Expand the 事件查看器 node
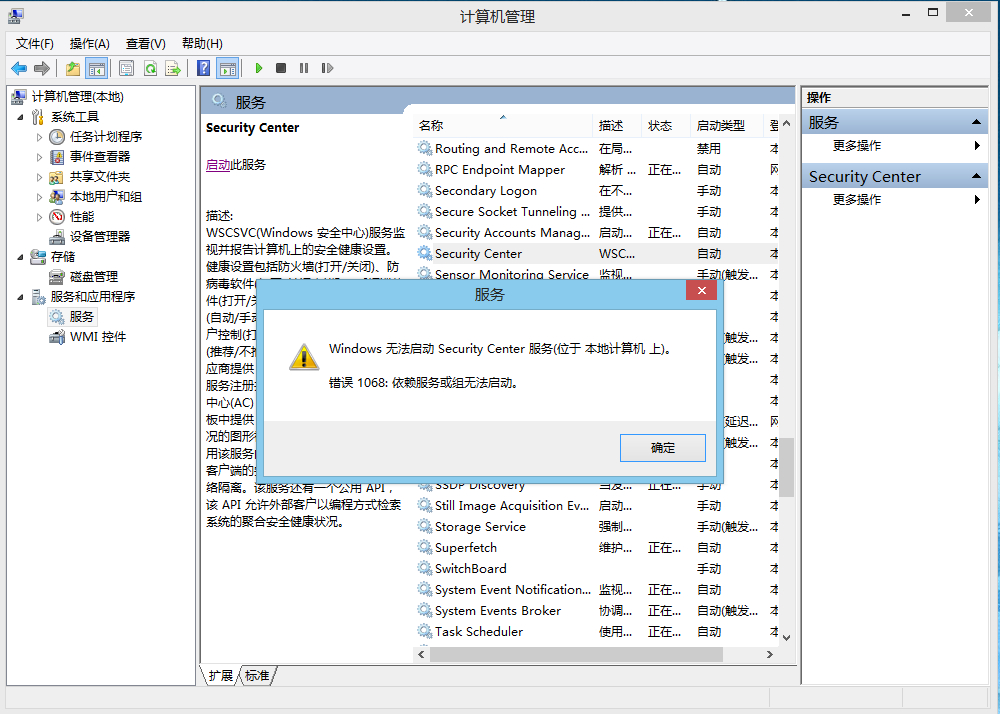The height and width of the screenshot is (714, 1000). point(40,157)
